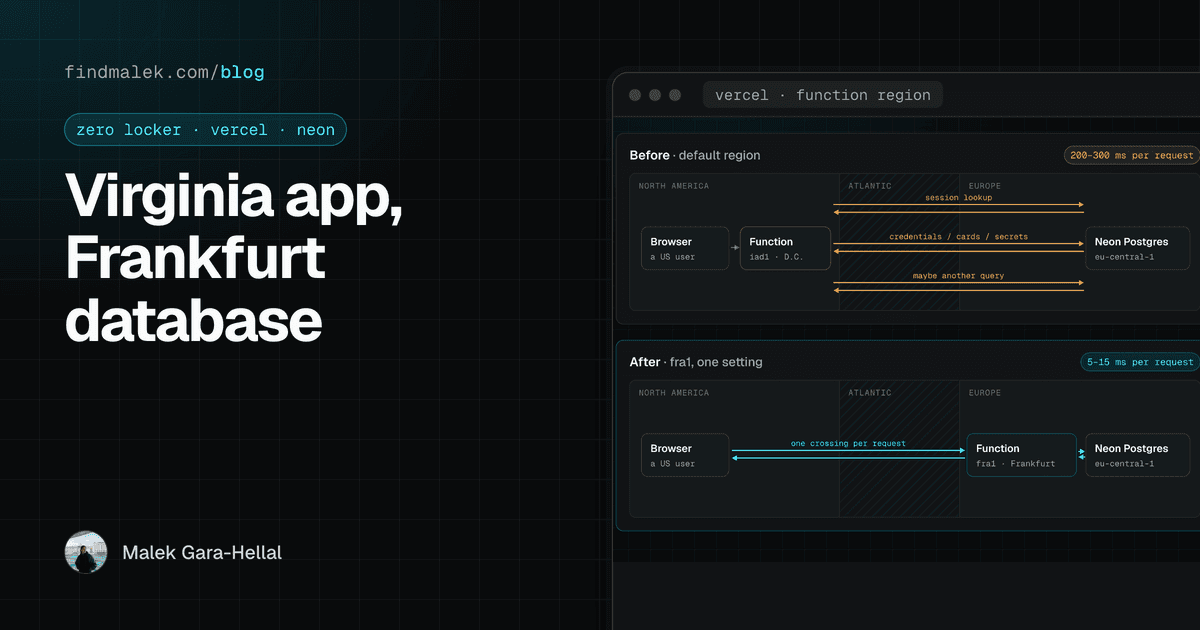Screen dimensions: 1200x630
Task: Select Neon Postgres node in the After diagram
Action: click(x=1138, y=455)
